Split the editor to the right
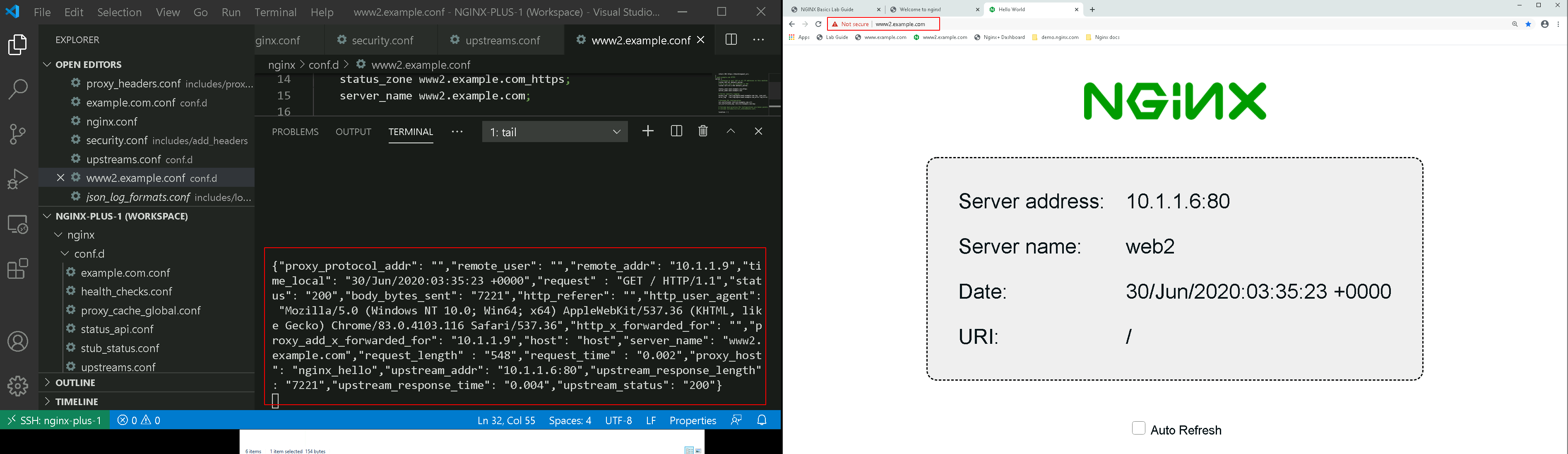This screenshot has width=1568, height=454. click(x=731, y=40)
